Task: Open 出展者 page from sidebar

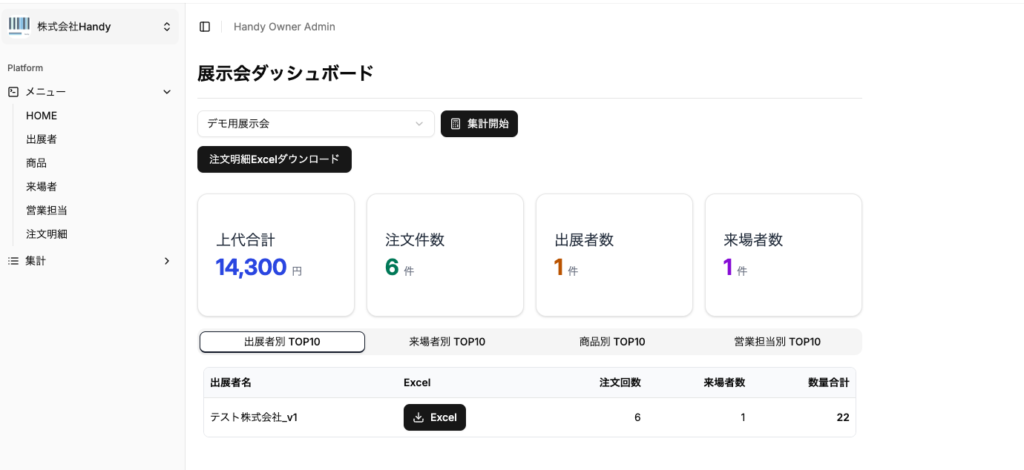Action: (x=41, y=139)
